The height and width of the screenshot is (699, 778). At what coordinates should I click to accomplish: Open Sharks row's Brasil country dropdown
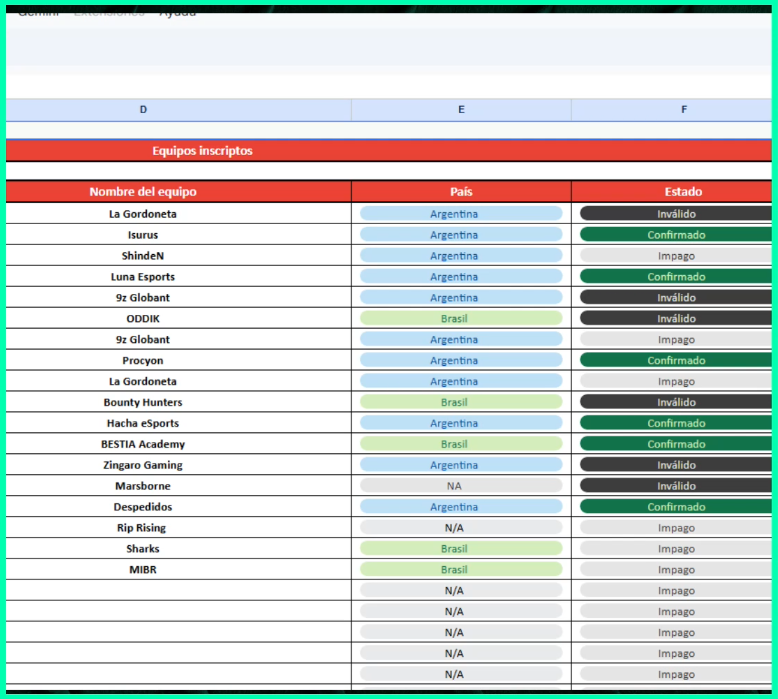pos(461,549)
